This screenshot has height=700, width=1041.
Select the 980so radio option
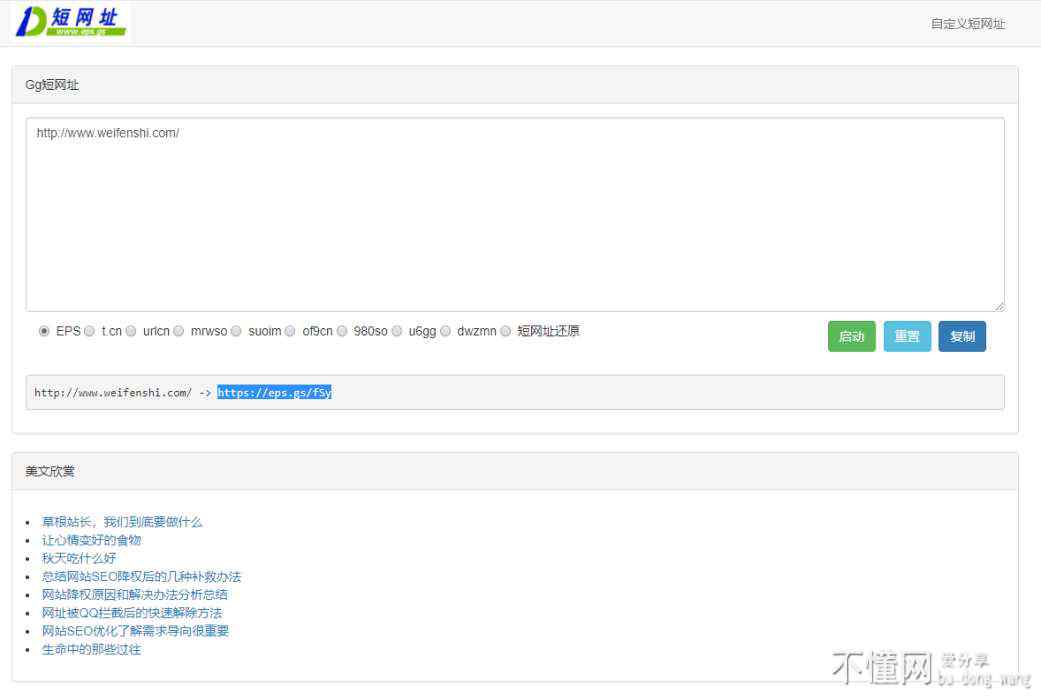(342, 331)
